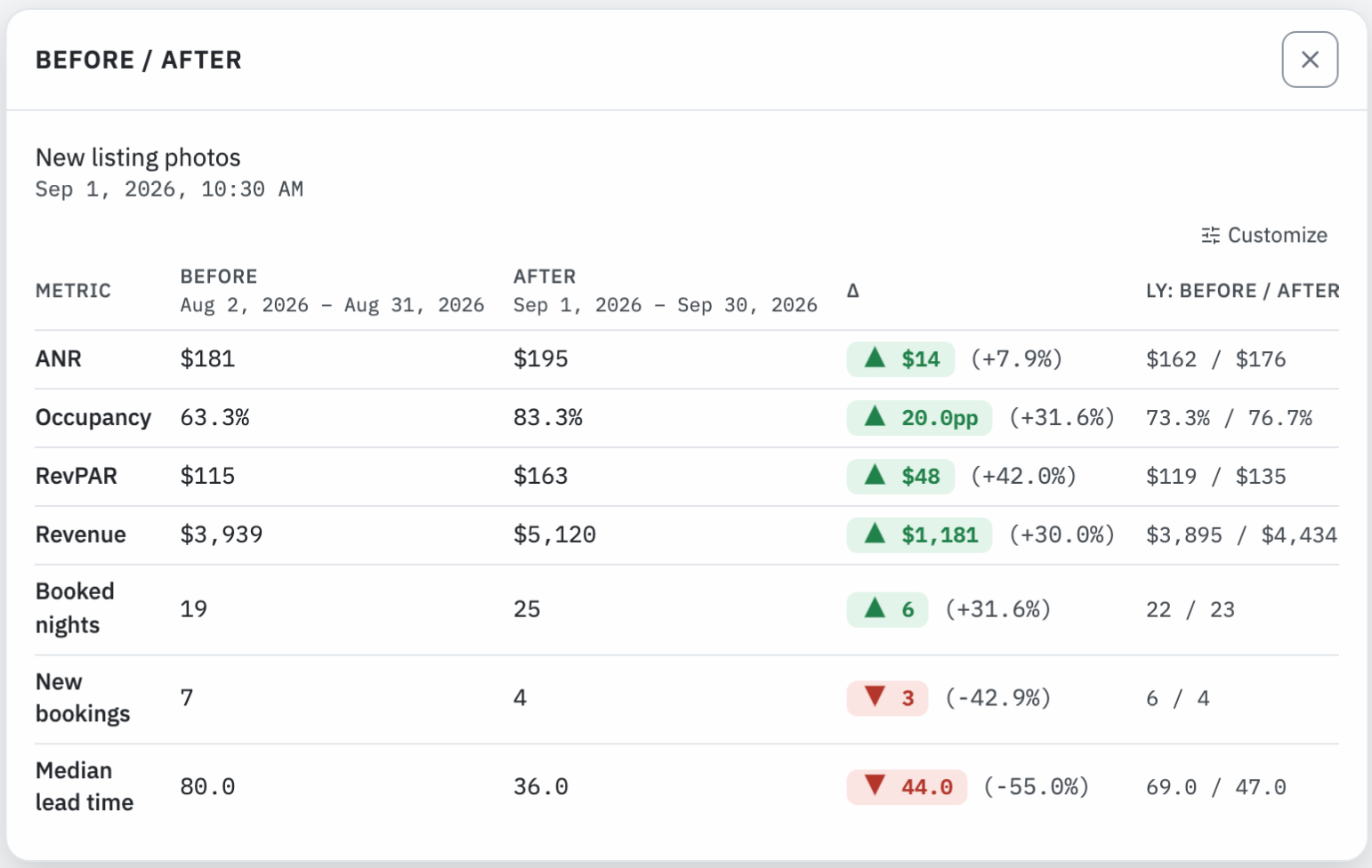Select the ANR metric label
This screenshot has height=868, width=1372.
coord(59,358)
